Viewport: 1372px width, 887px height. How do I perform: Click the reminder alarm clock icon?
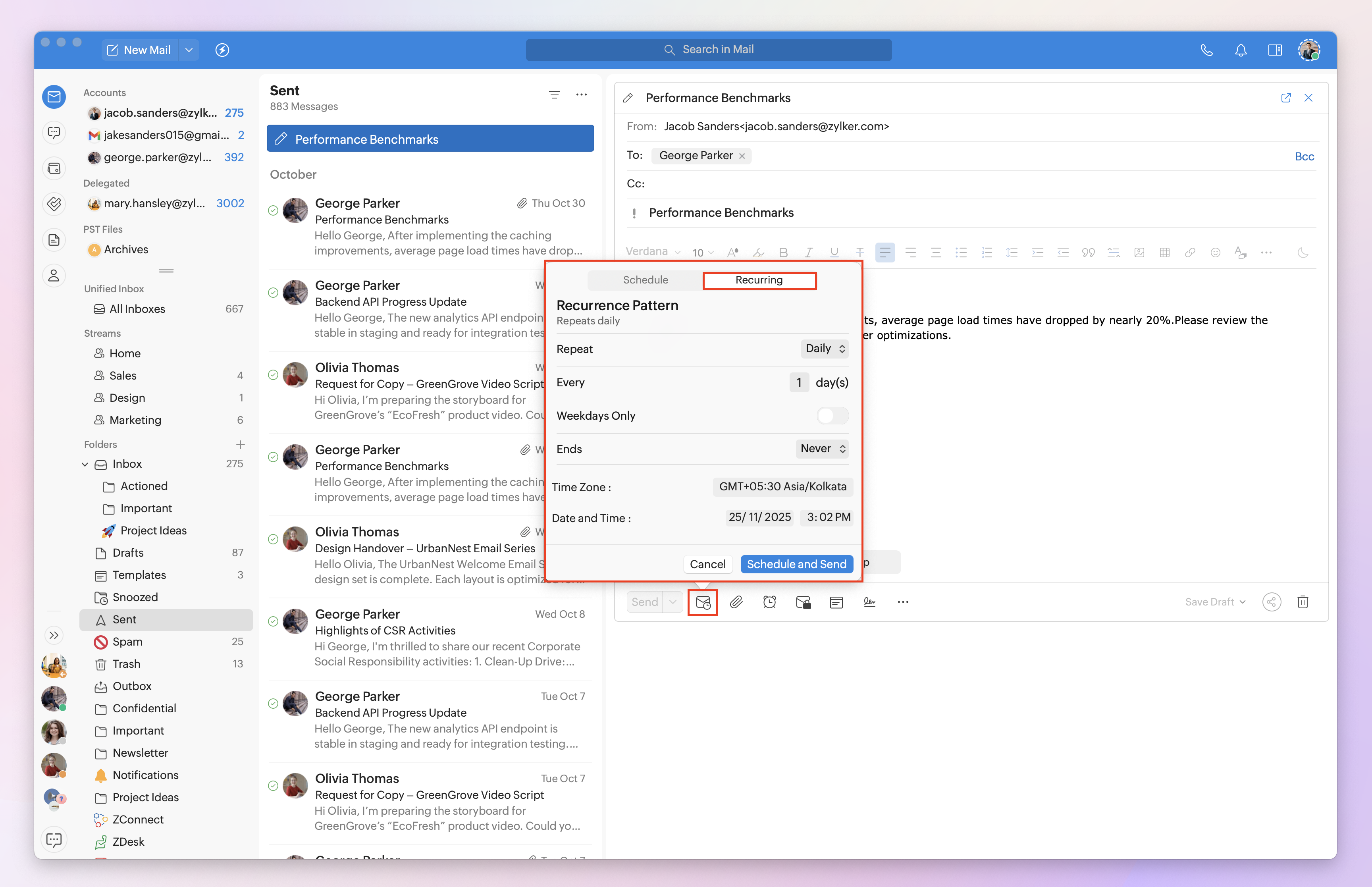coord(769,602)
